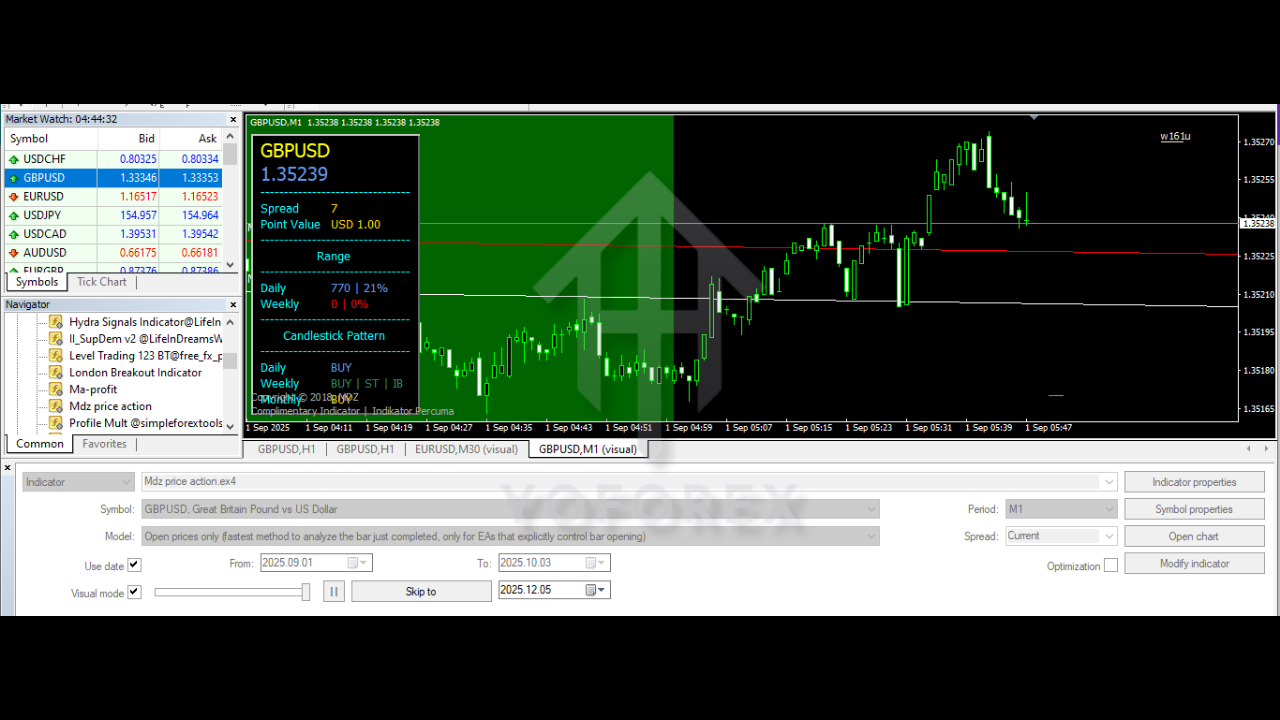Enable the Optimization checkbox
The width and height of the screenshot is (1280, 720).
[x=1111, y=565]
